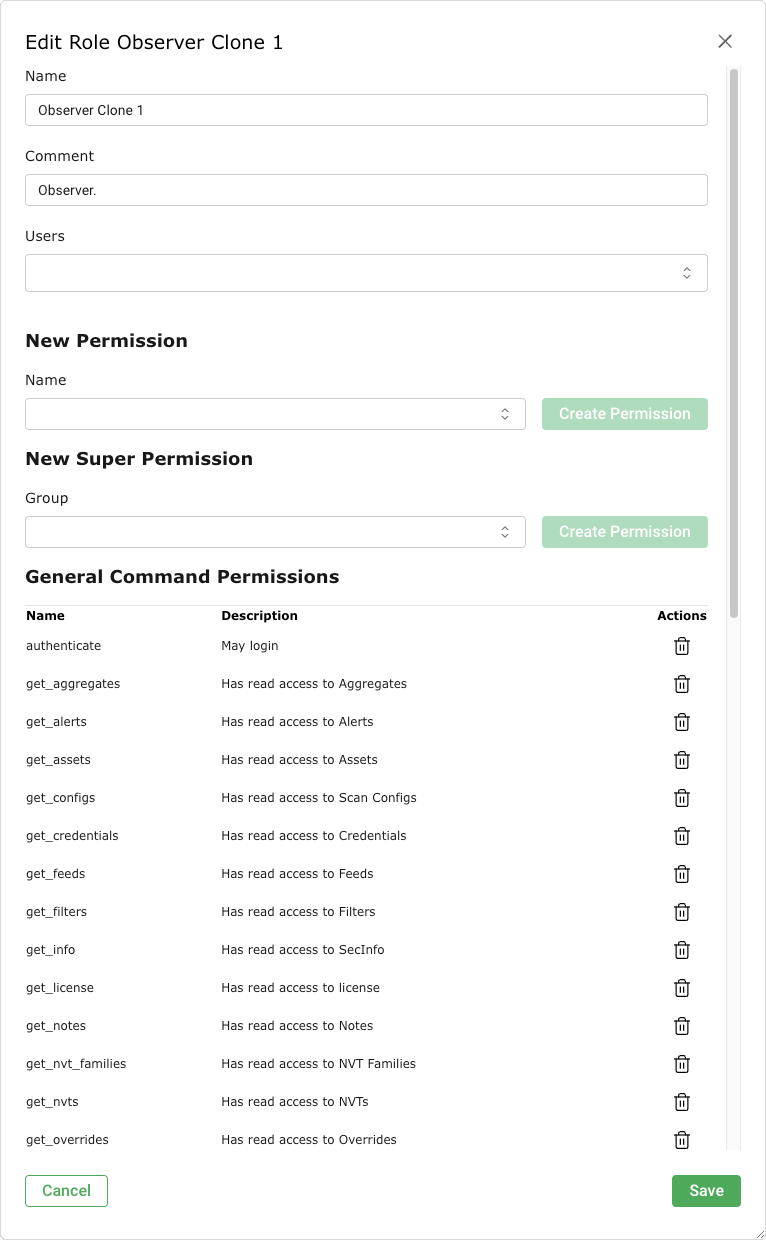The image size is (766, 1240).
Task: Trash the get_filters permission
Action: click(x=682, y=912)
